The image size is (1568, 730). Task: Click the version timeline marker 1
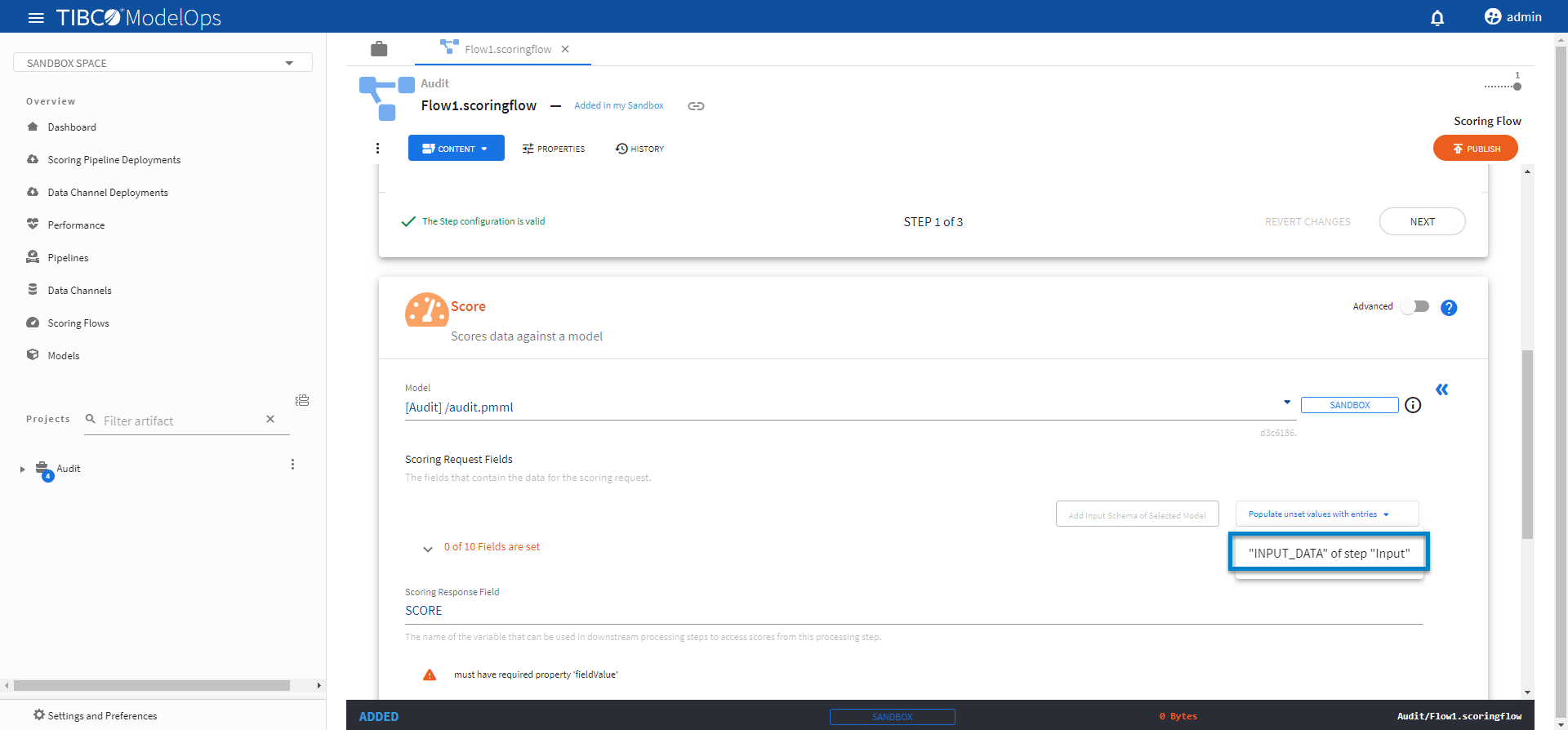click(x=1517, y=86)
